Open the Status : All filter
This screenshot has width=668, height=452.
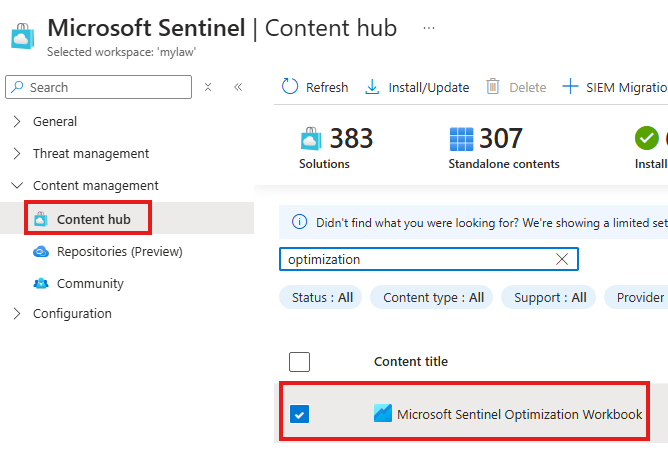click(x=322, y=297)
